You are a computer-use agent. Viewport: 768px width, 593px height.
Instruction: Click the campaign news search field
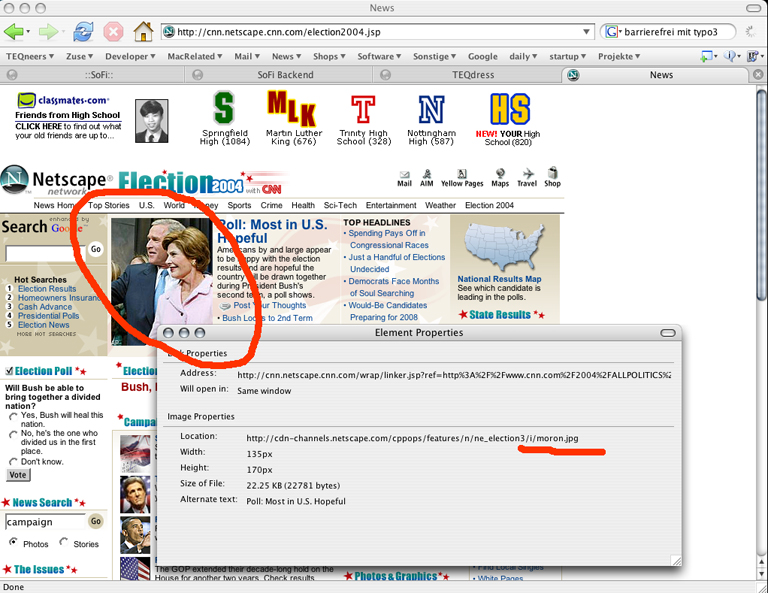coord(45,522)
